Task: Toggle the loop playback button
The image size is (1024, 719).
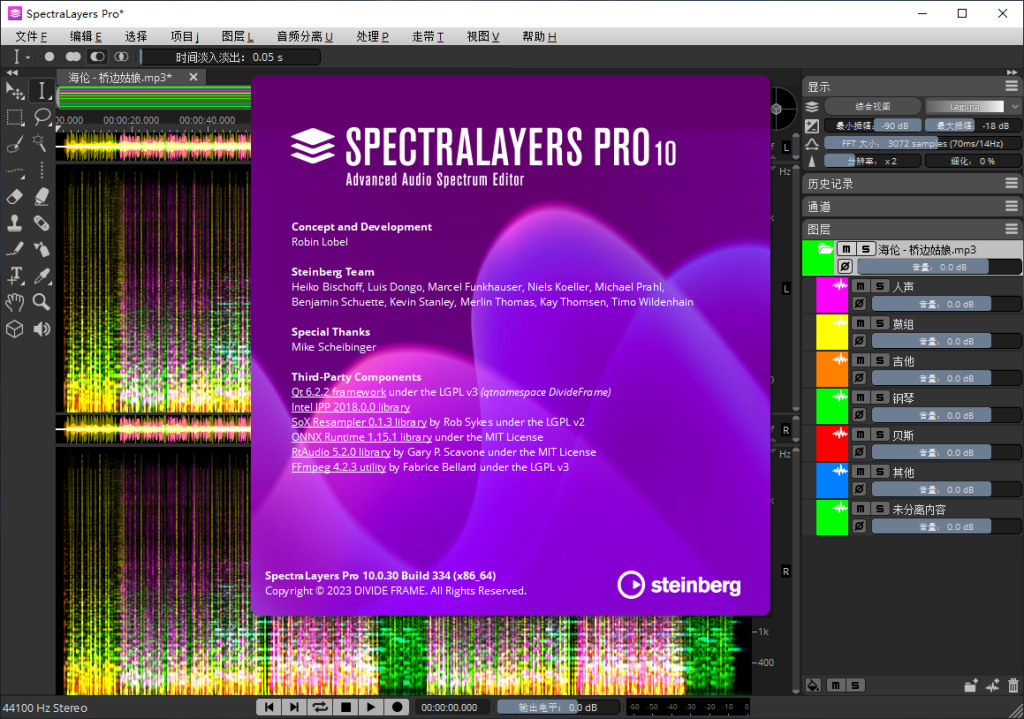Action: [320, 707]
